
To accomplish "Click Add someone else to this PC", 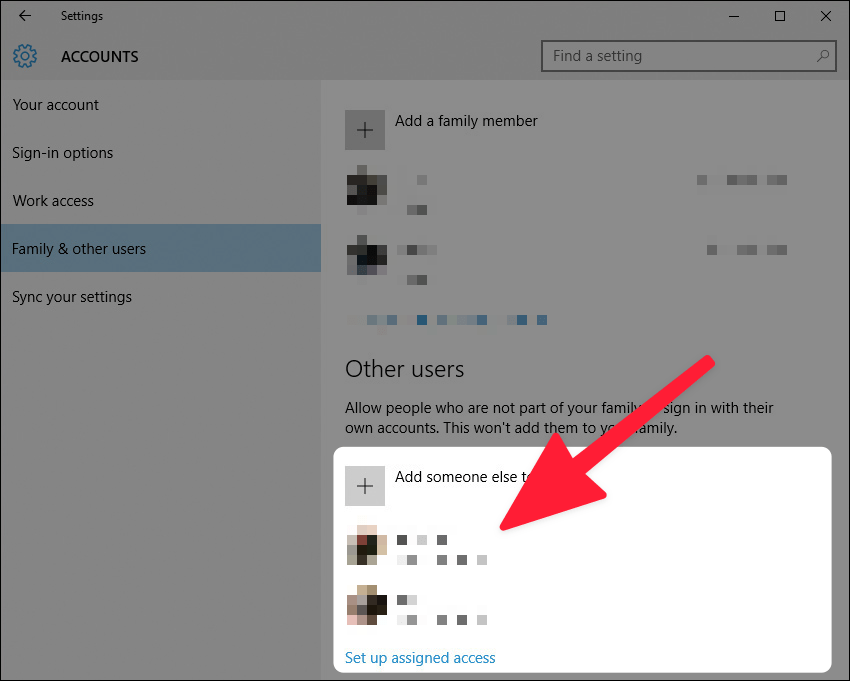I will point(463,477).
